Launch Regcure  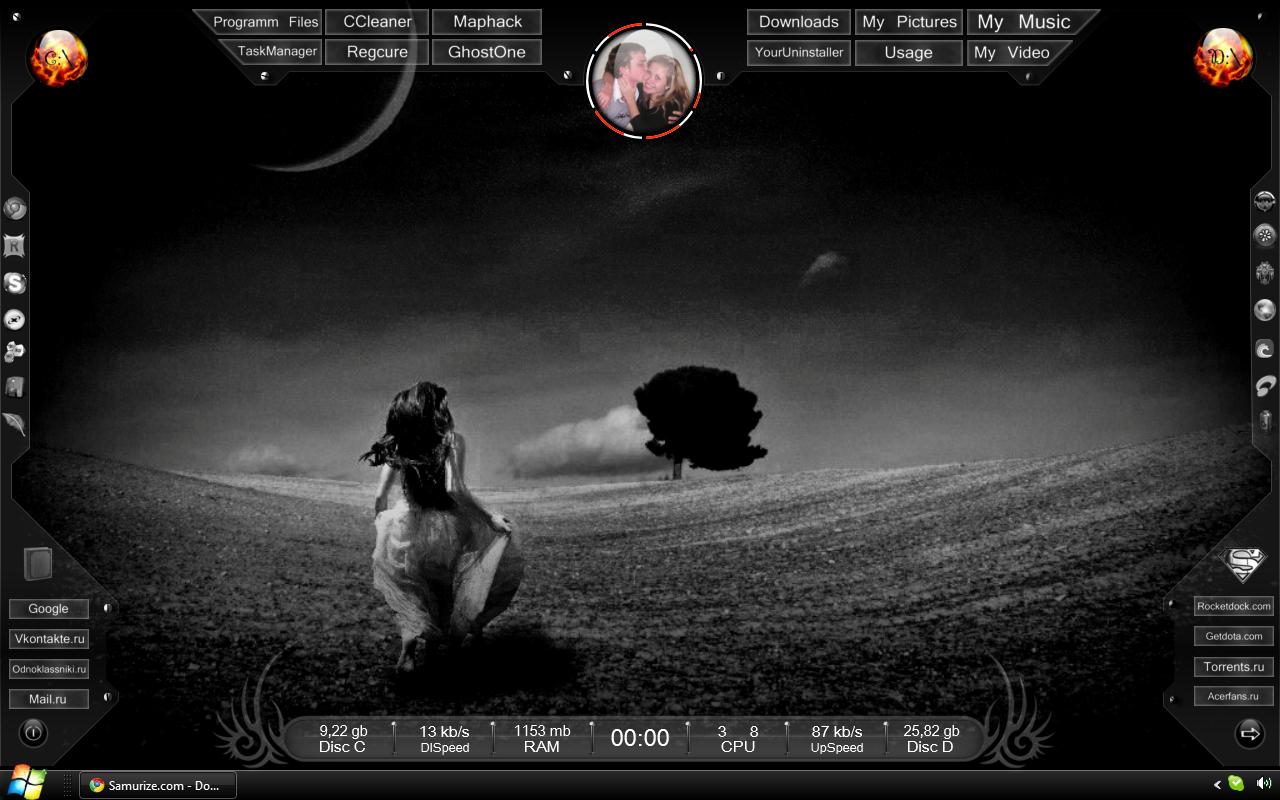(x=377, y=52)
